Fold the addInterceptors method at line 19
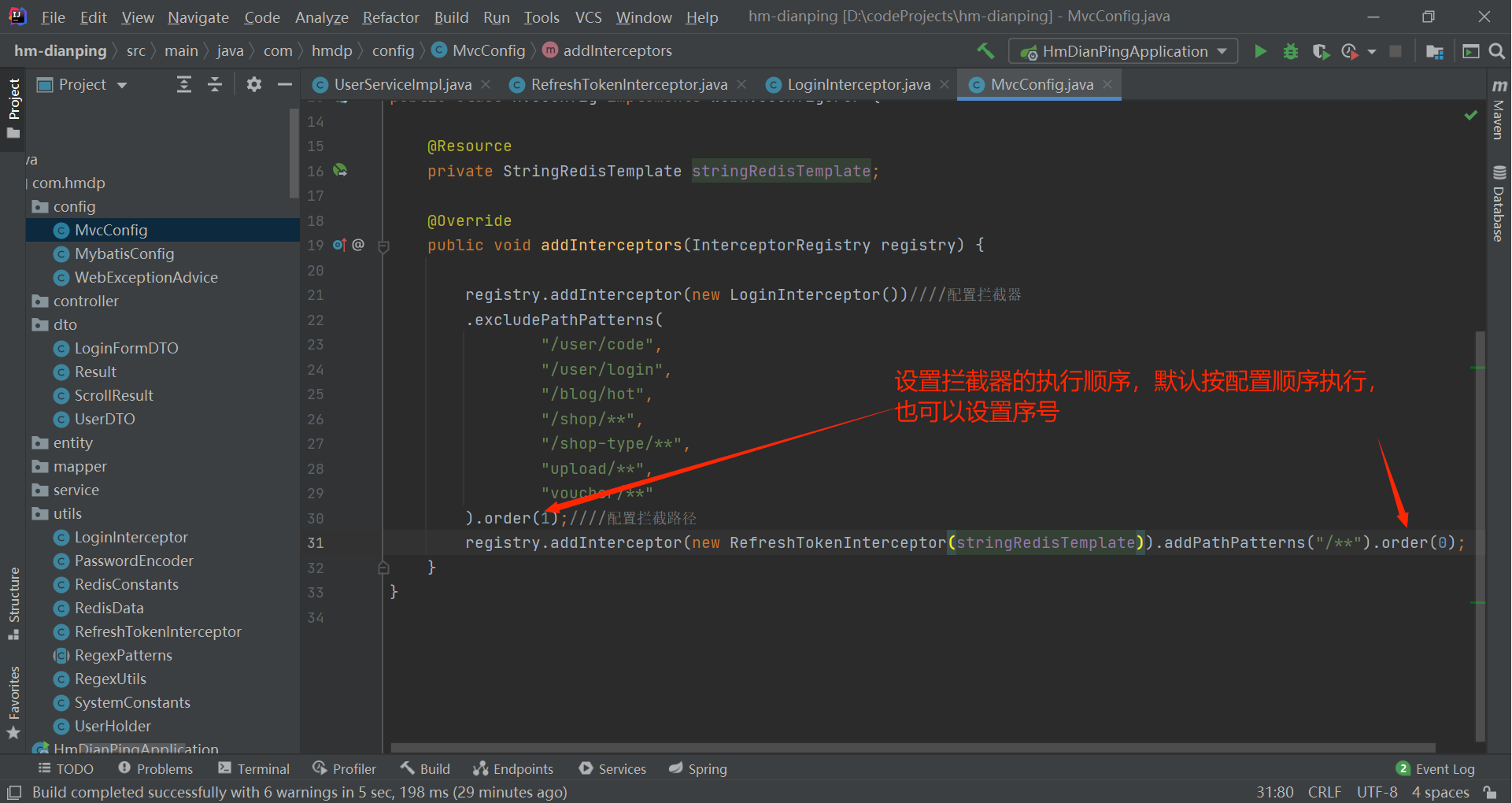Screen dimensions: 1512x803 (x=384, y=246)
